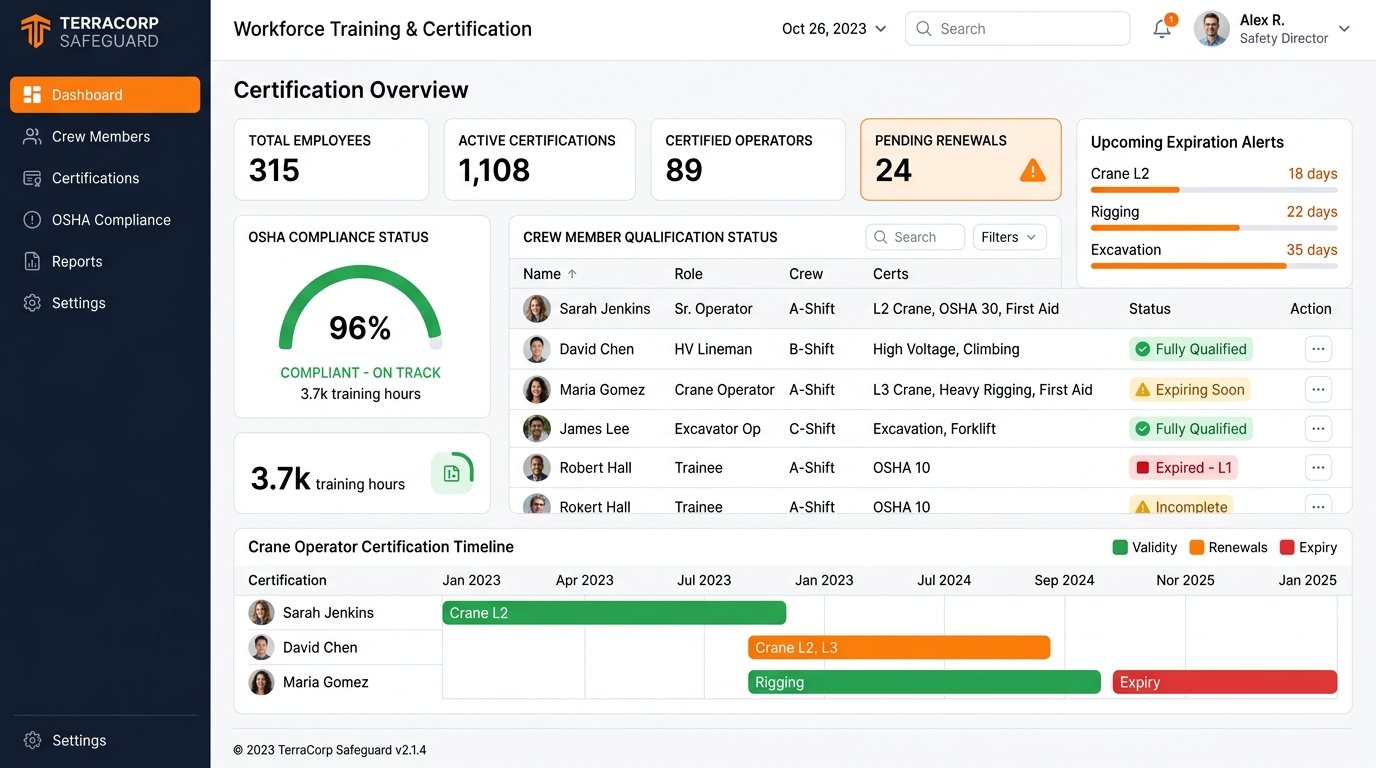Image resolution: width=1376 pixels, height=768 pixels.
Task: Click Sarah Jenkins avatar in qualification table
Action: [537, 309]
